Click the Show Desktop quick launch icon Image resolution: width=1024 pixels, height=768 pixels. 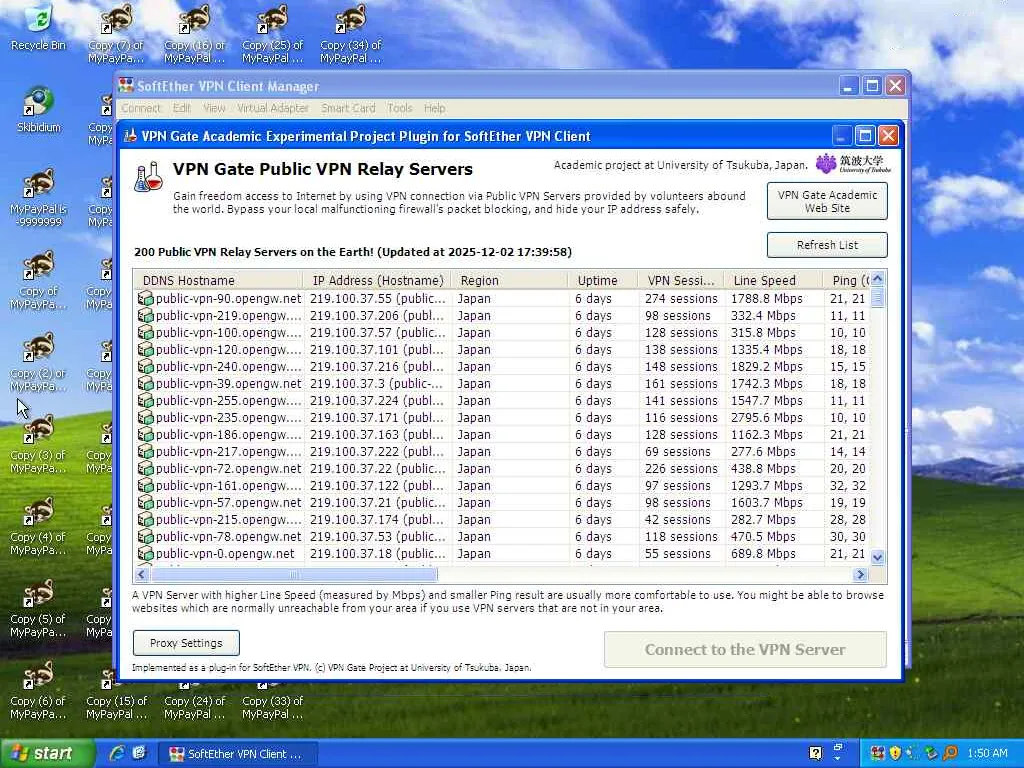pos(138,753)
